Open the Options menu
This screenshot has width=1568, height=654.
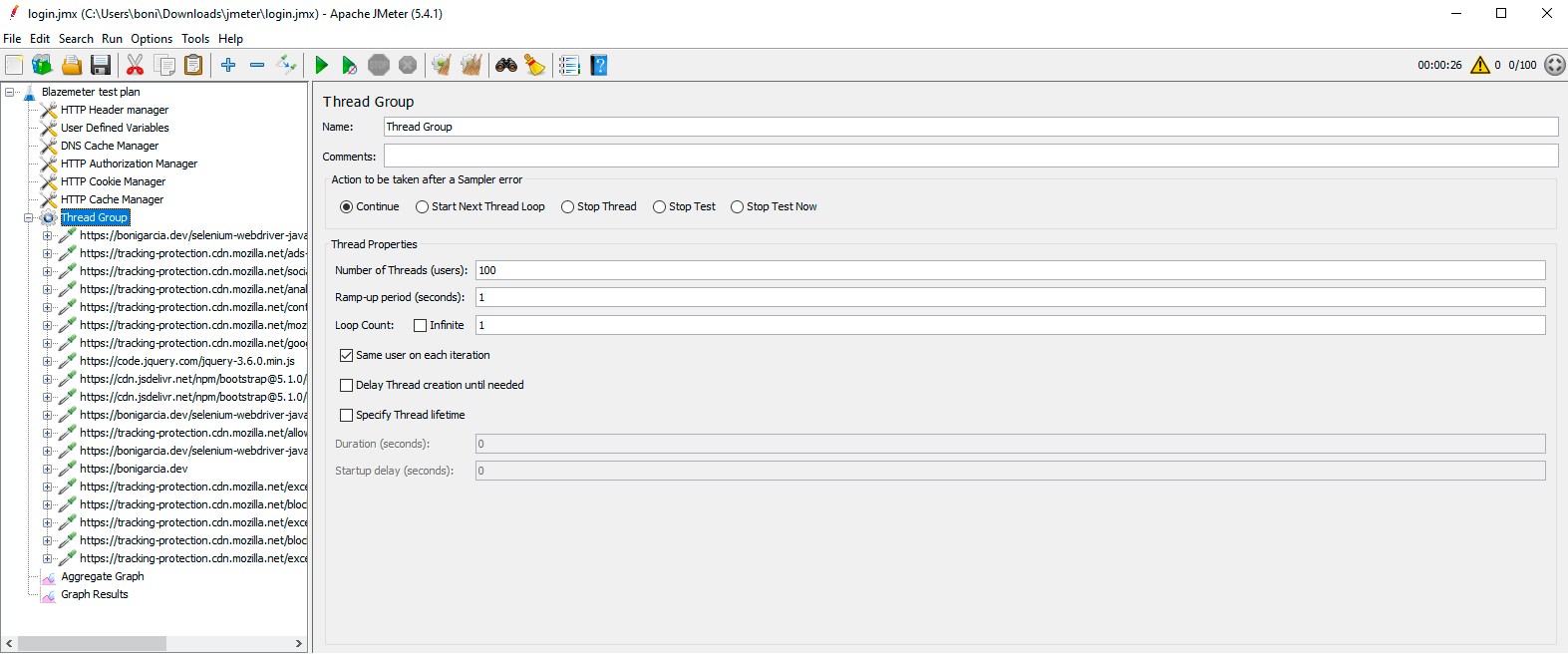click(x=152, y=39)
